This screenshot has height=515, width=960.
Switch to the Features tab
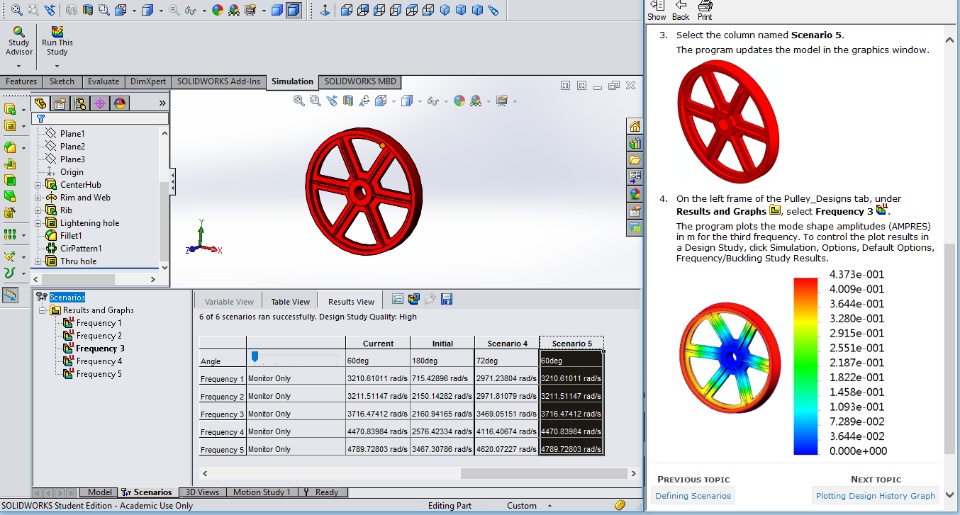[21, 81]
